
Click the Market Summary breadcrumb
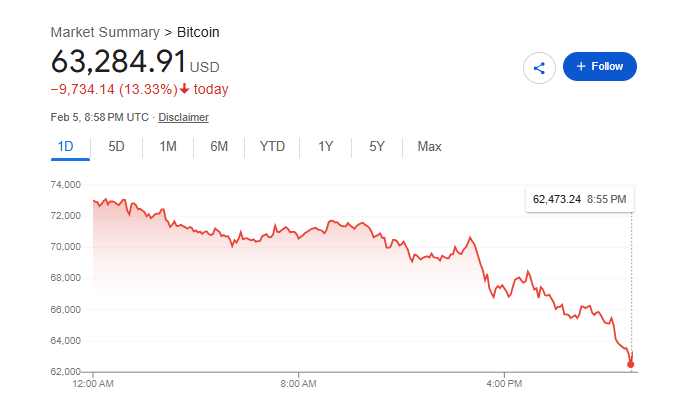[x=105, y=32]
